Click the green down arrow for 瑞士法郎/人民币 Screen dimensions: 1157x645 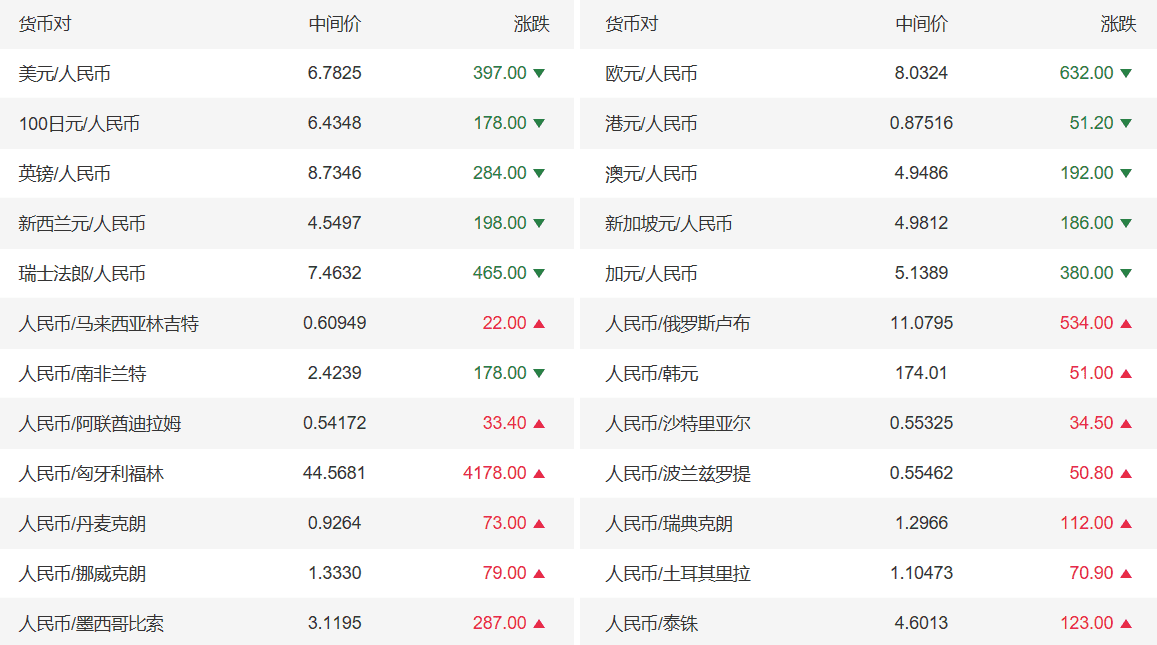[539, 273]
